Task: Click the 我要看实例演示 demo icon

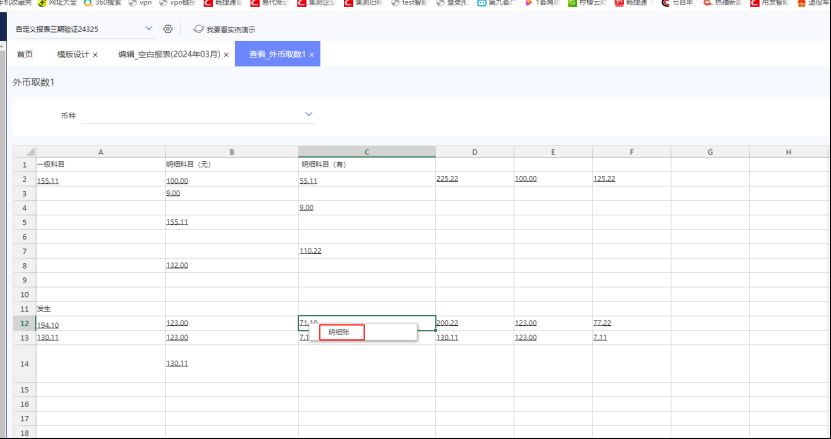Action: 198,29
